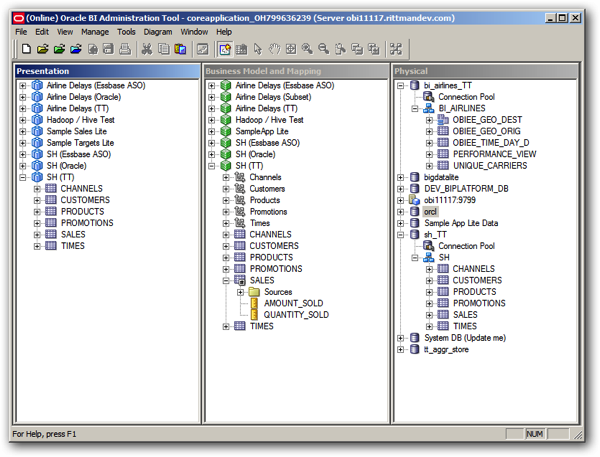600x457 pixels.
Task: Select System DB (Update me) database
Action: (x=465, y=338)
